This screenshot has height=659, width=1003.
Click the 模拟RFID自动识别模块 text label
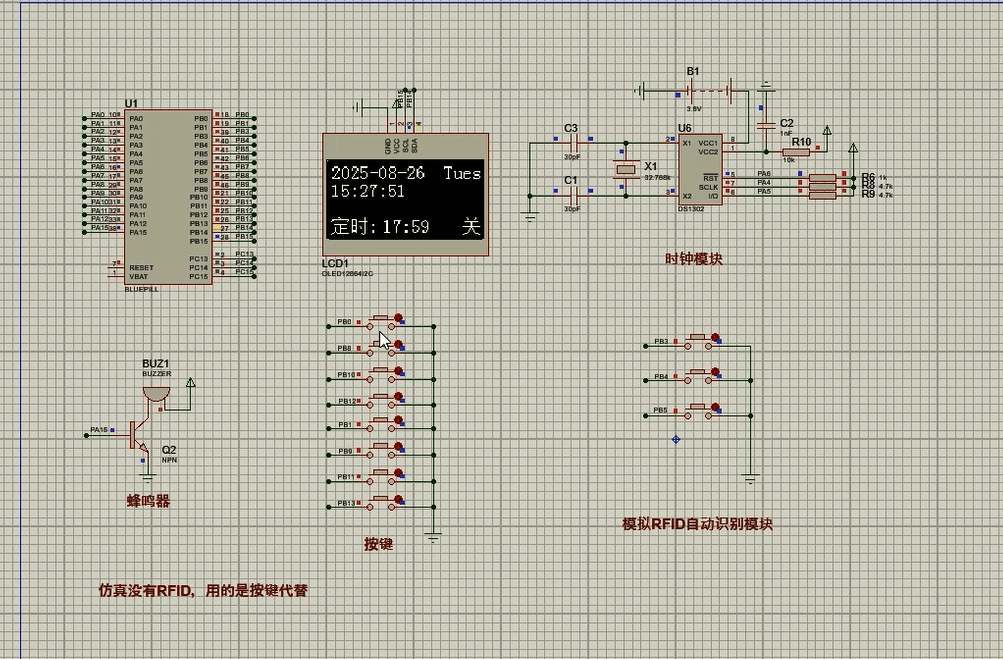(697, 524)
